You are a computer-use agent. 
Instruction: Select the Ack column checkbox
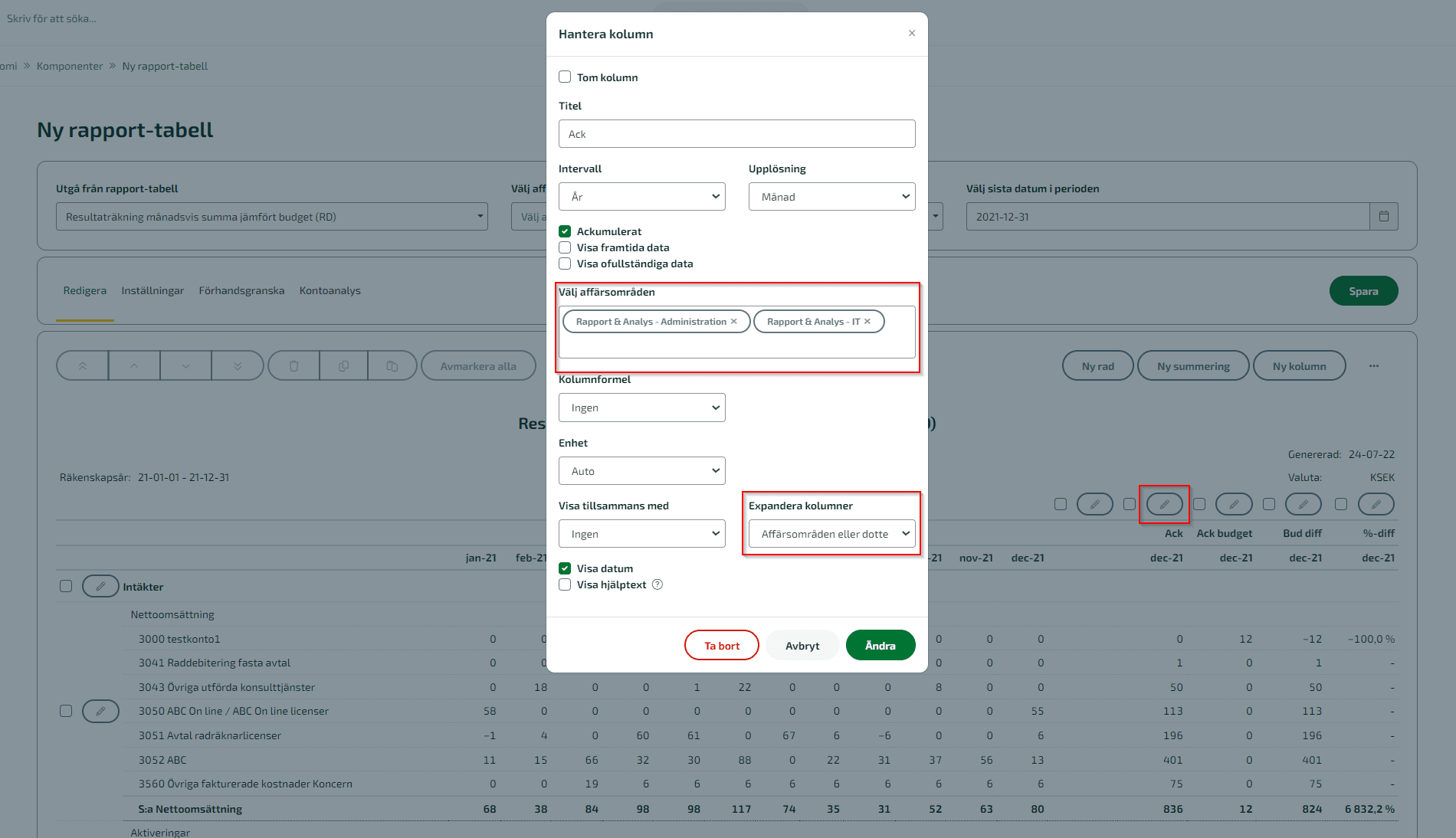pyautogui.click(x=1130, y=504)
